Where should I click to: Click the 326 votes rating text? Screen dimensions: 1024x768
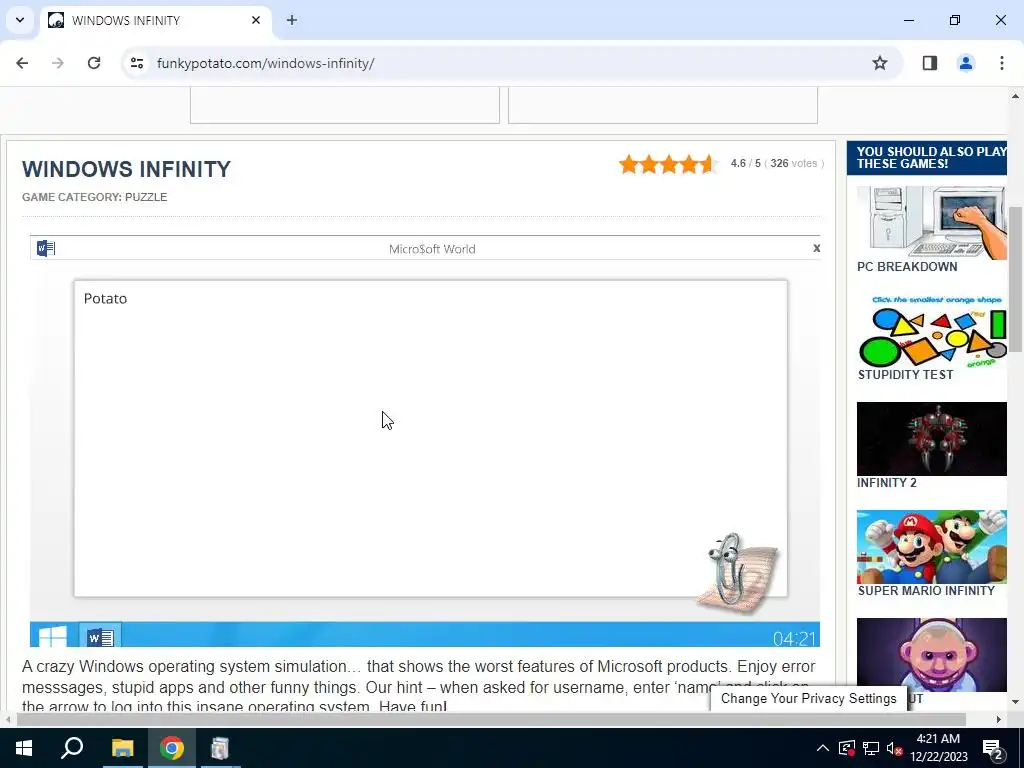(x=793, y=163)
